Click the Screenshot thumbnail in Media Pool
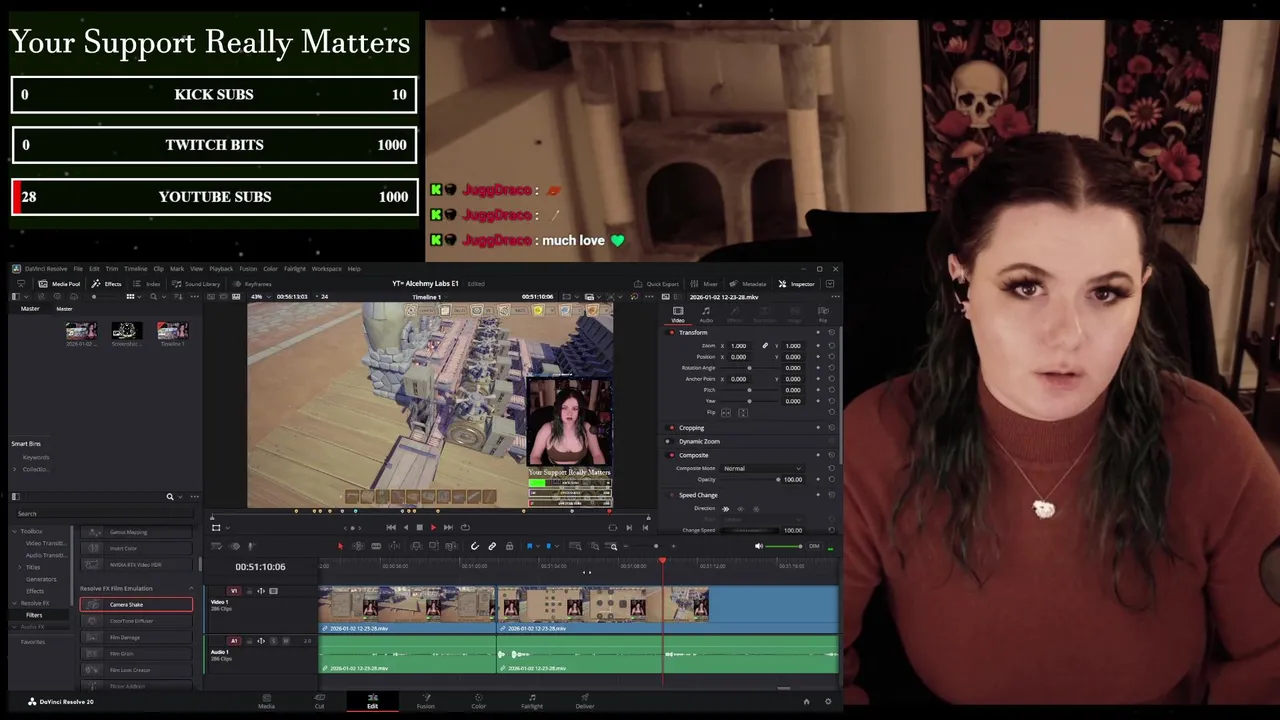This screenshot has height=720, width=1280. (x=126, y=333)
